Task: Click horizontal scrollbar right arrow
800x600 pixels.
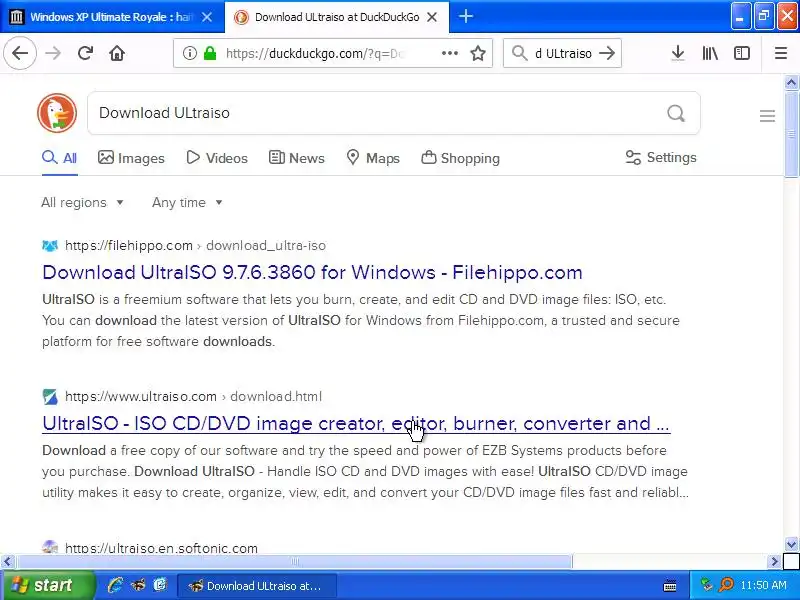Action: [774, 562]
